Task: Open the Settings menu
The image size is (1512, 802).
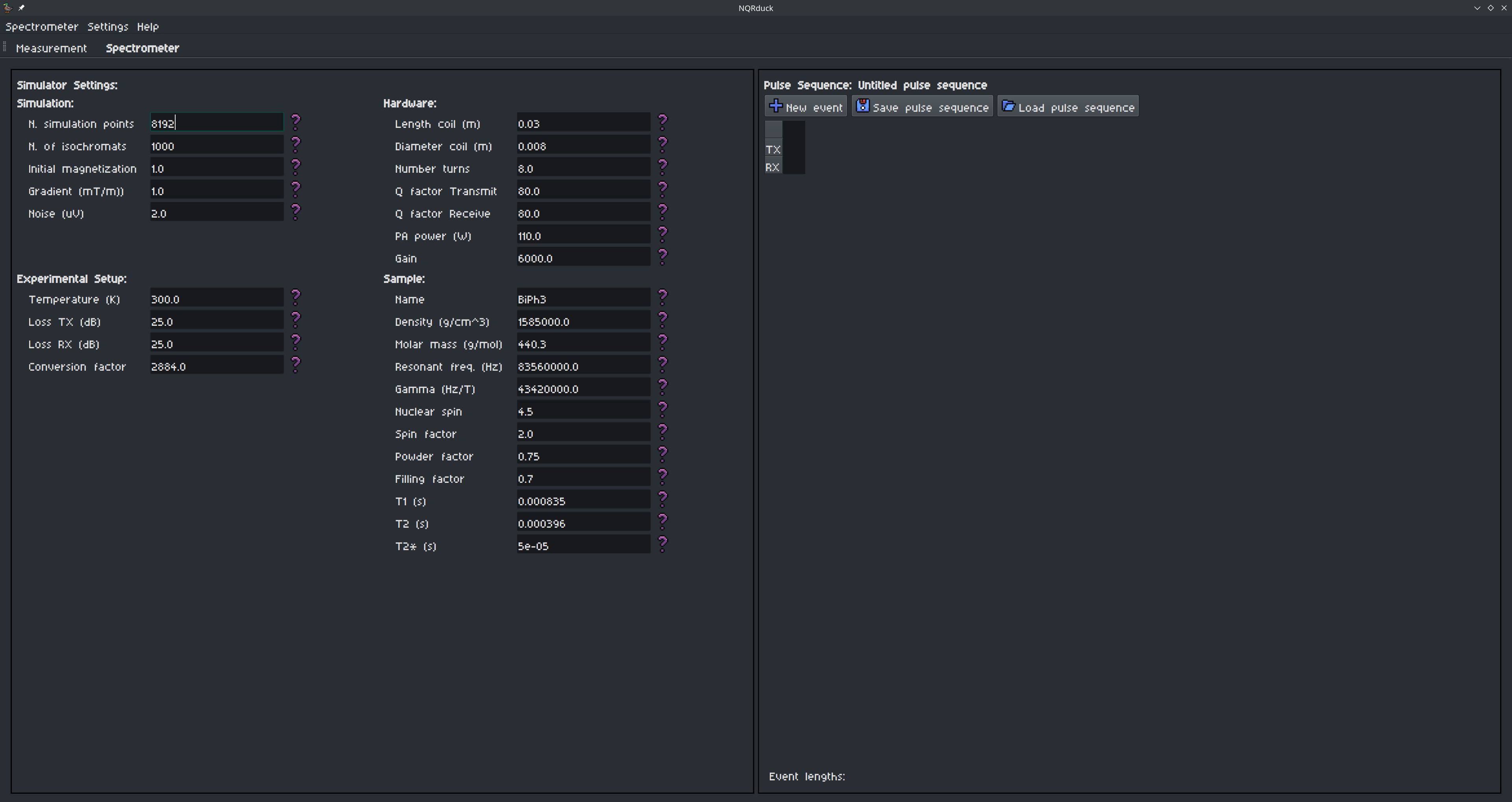Action: 107,27
